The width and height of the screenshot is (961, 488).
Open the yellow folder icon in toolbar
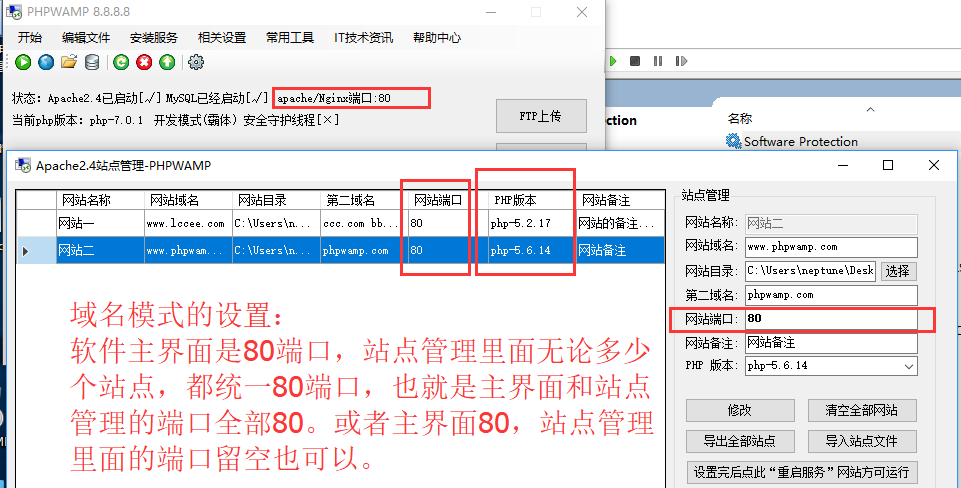[x=69, y=62]
